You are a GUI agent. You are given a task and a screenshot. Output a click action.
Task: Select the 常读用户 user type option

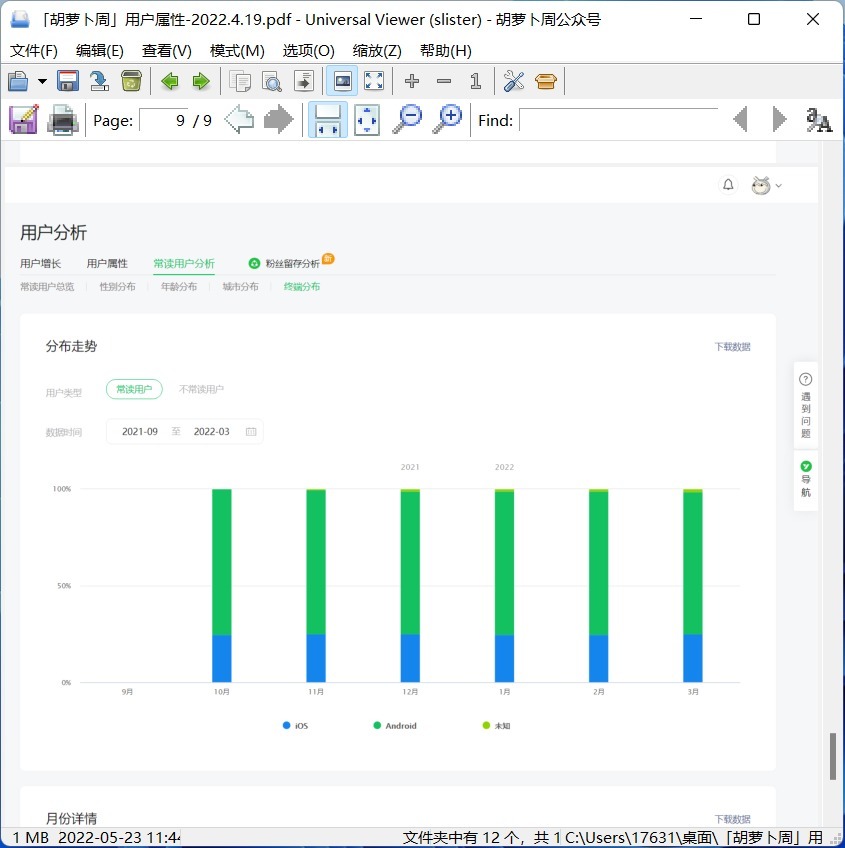[x=134, y=390]
